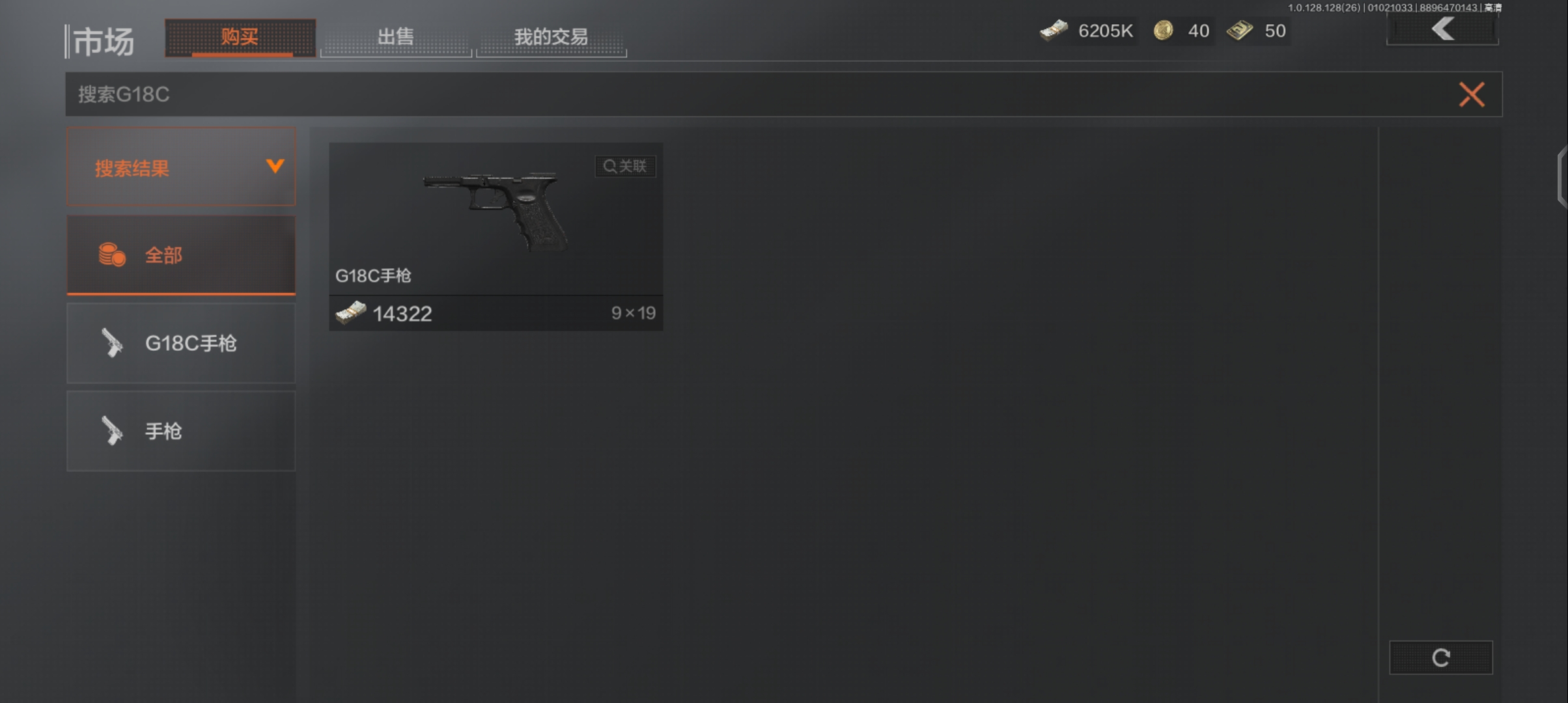Screen dimensions: 1568x703
Task: Clear the search with orange X
Action: tap(1472, 95)
